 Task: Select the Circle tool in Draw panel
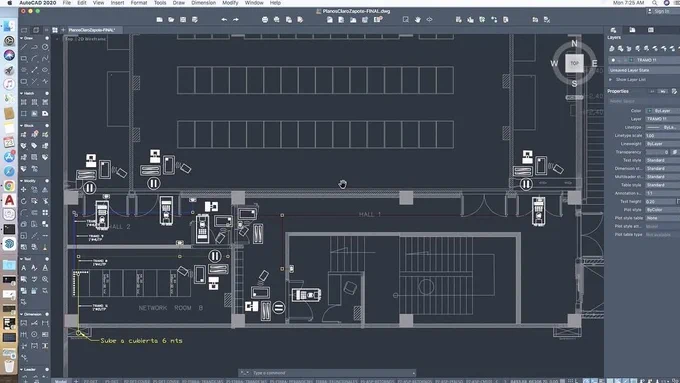click(x=45, y=47)
